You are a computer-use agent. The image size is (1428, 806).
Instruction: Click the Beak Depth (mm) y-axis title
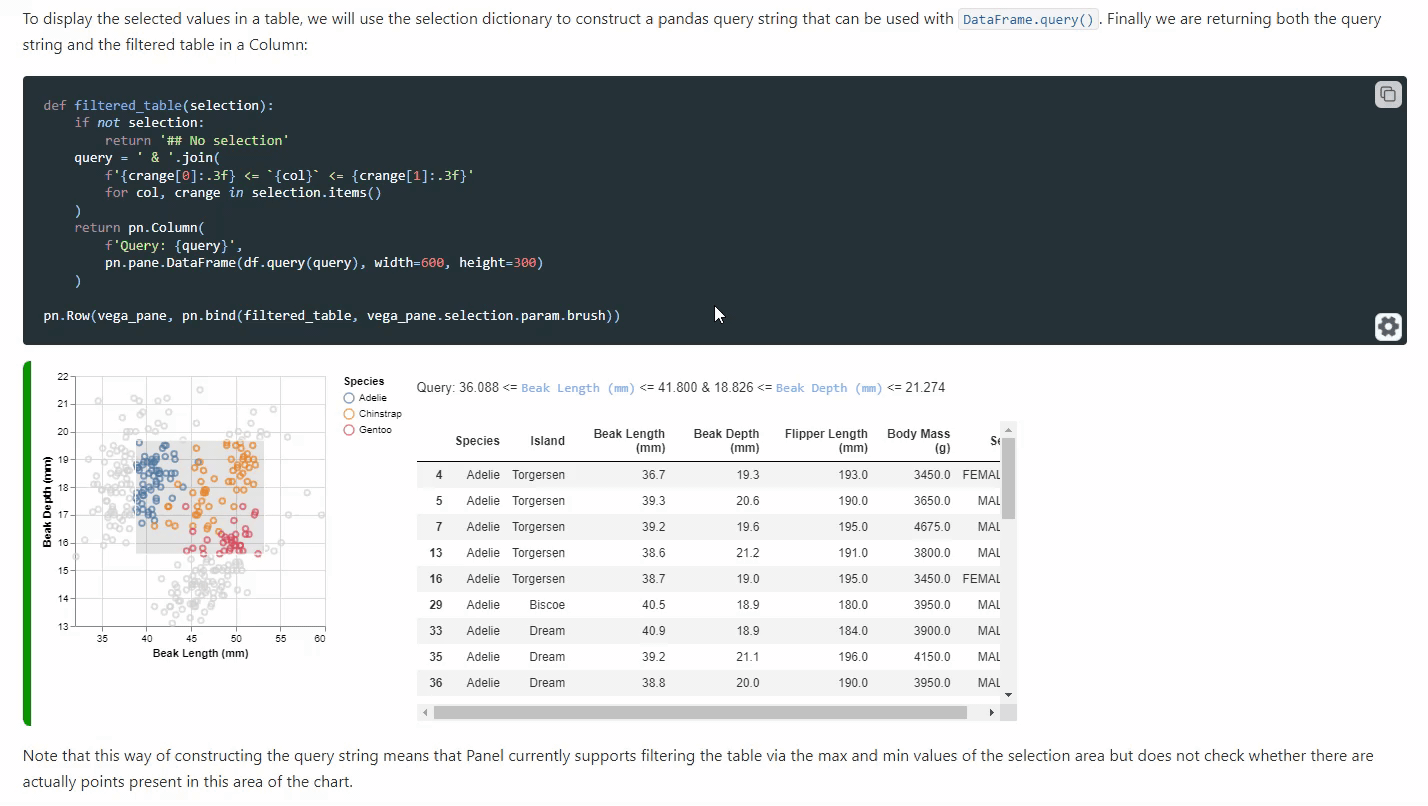point(47,501)
